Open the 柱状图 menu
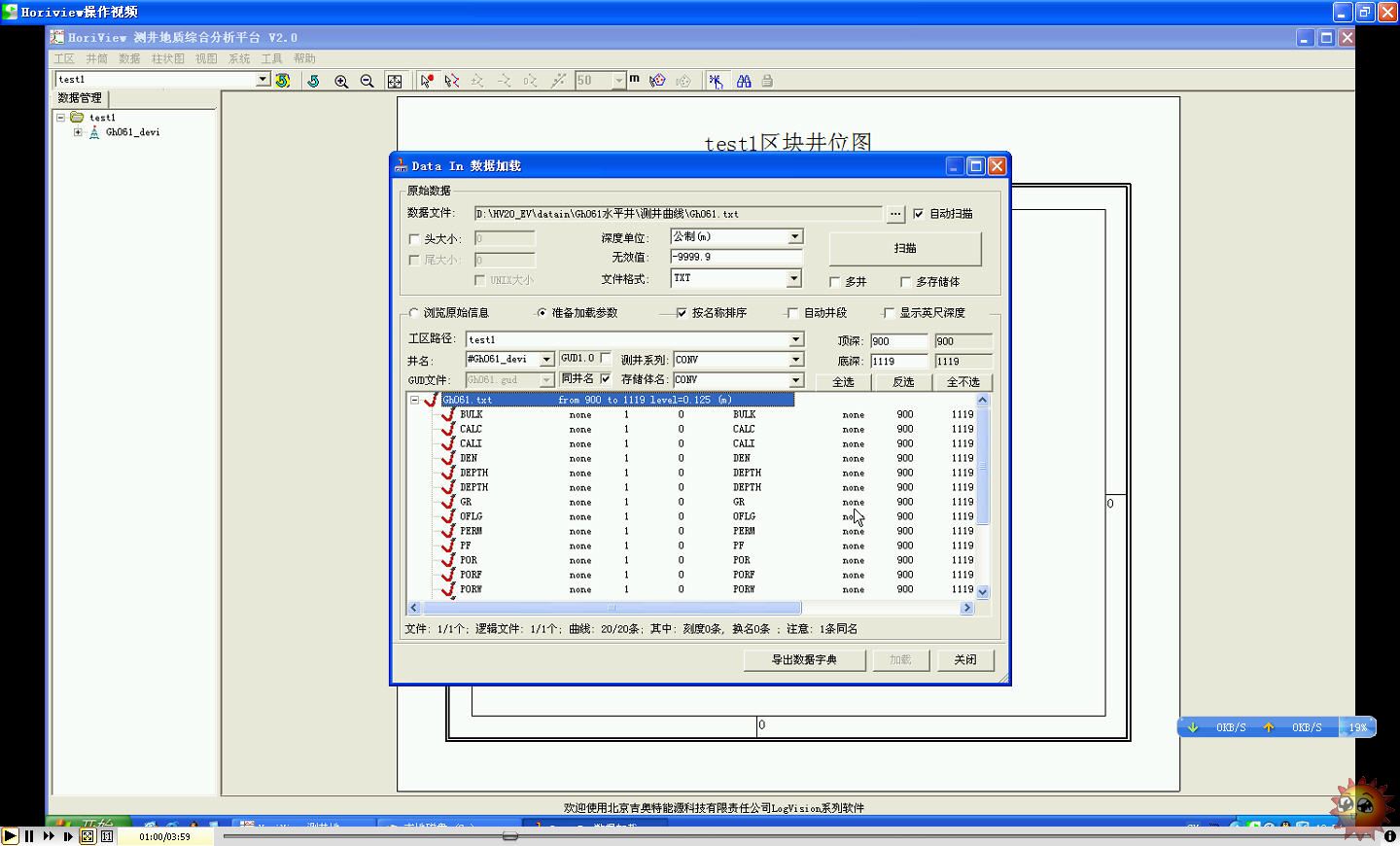The width and height of the screenshot is (1400, 846). coord(168,58)
